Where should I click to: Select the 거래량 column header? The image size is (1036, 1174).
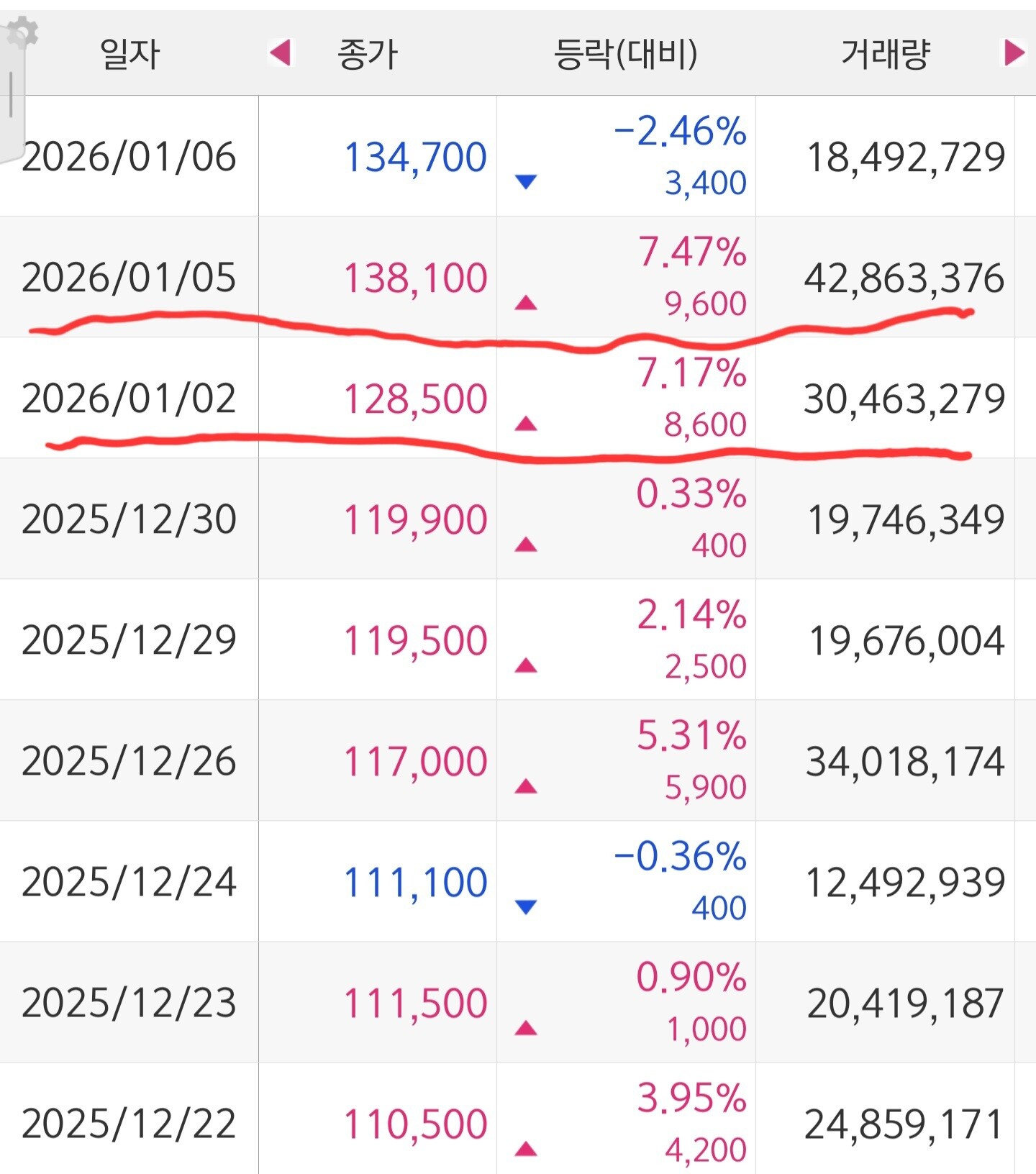886,53
